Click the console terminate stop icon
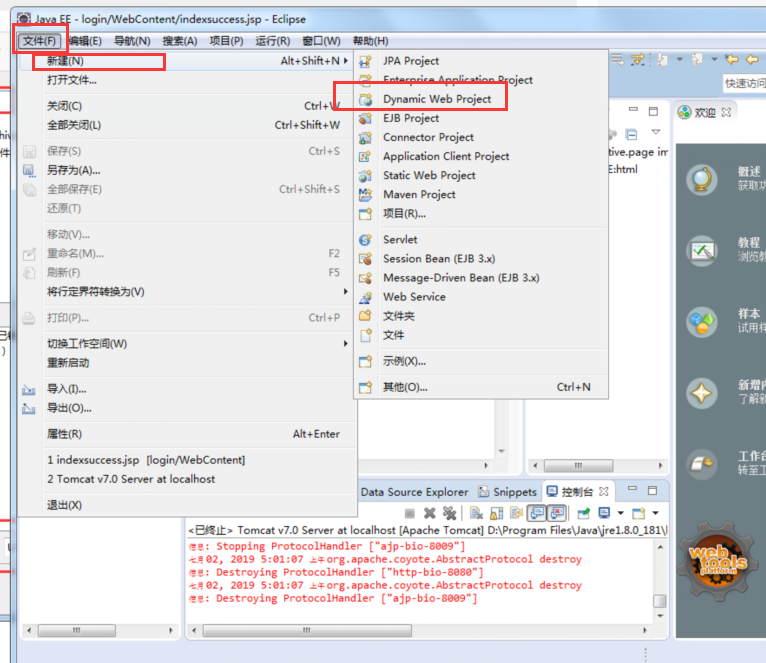The width and height of the screenshot is (766, 663). [410, 513]
